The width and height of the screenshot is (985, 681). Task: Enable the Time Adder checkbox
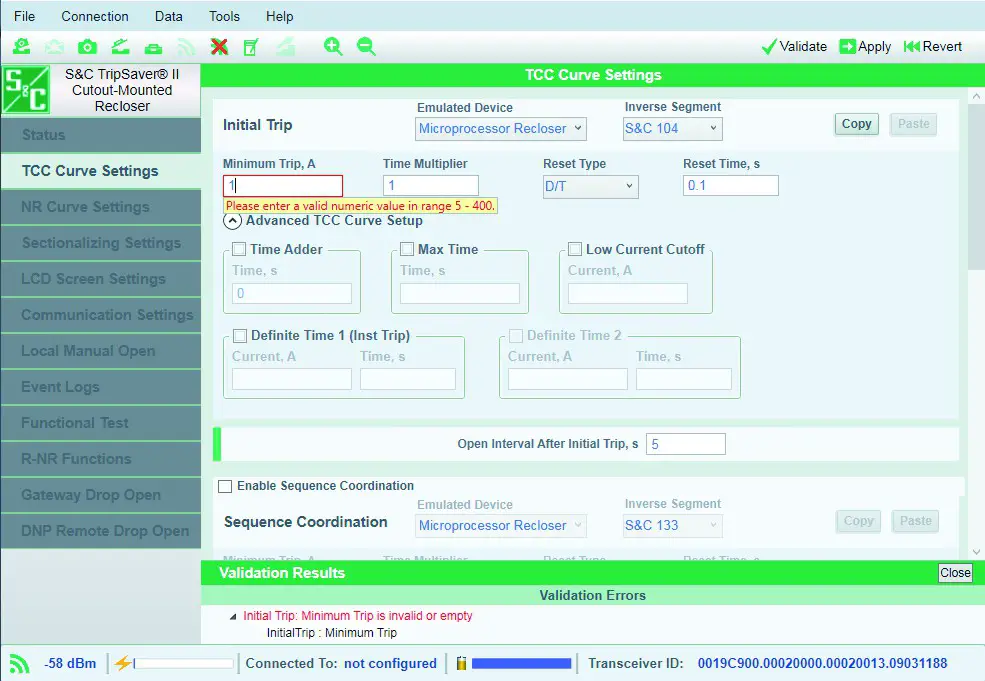tap(239, 249)
